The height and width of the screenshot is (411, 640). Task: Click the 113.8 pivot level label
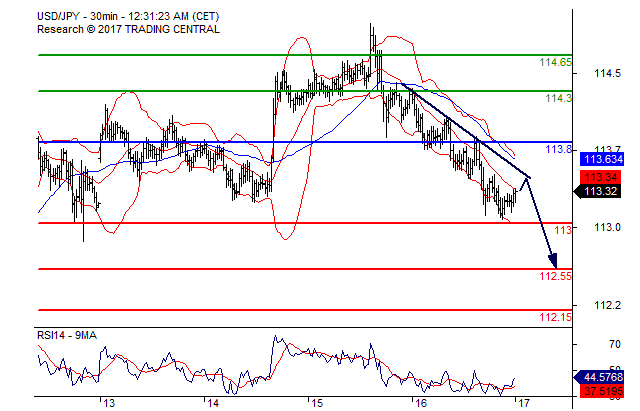click(558, 149)
